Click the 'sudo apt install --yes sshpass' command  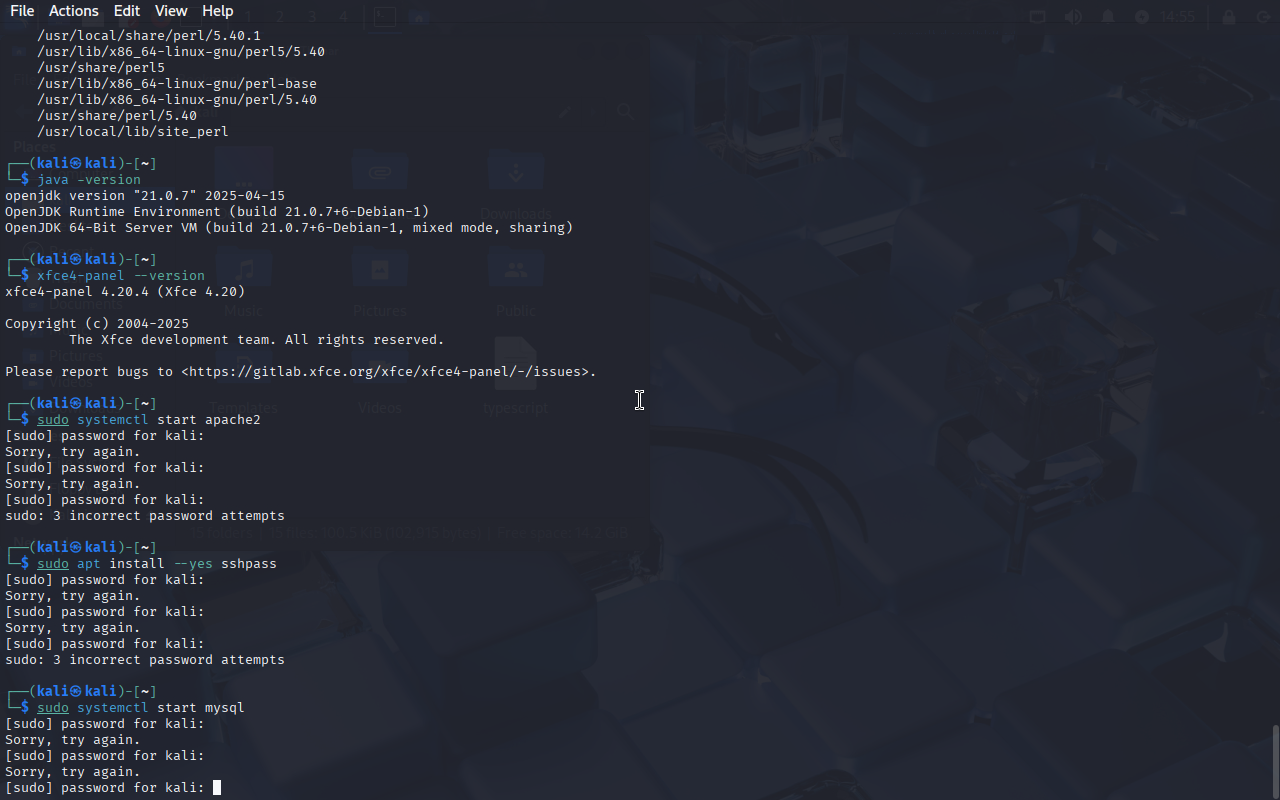(157, 564)
